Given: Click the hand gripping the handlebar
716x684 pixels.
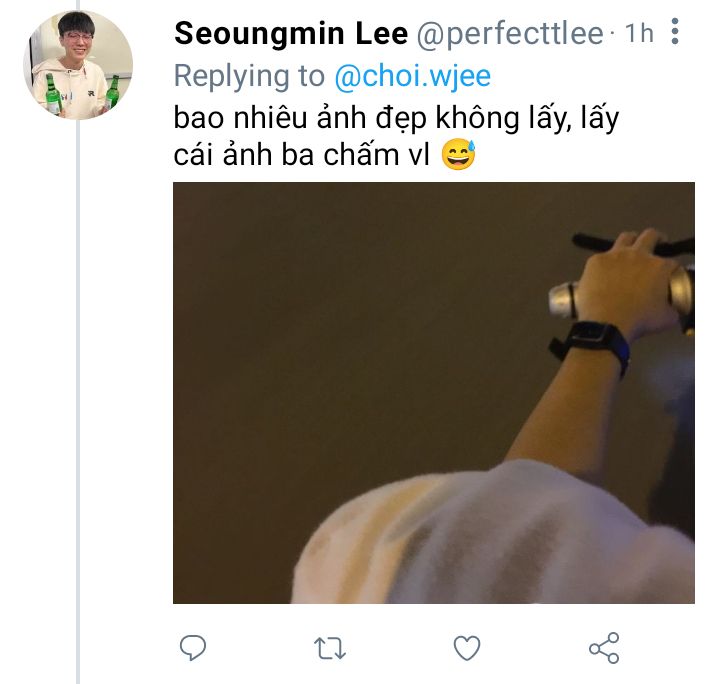Looking at the screenshot, I should tap(628, 280).
